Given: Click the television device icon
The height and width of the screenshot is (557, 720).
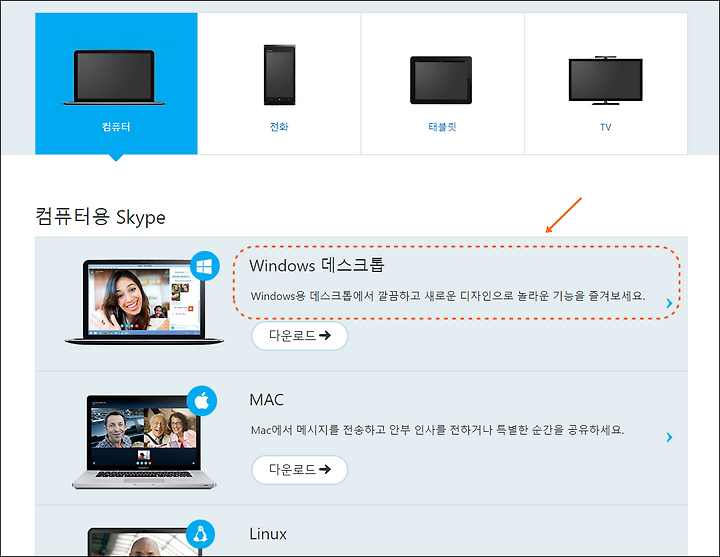Looking at the screenshot, I should tap(606, 80).
